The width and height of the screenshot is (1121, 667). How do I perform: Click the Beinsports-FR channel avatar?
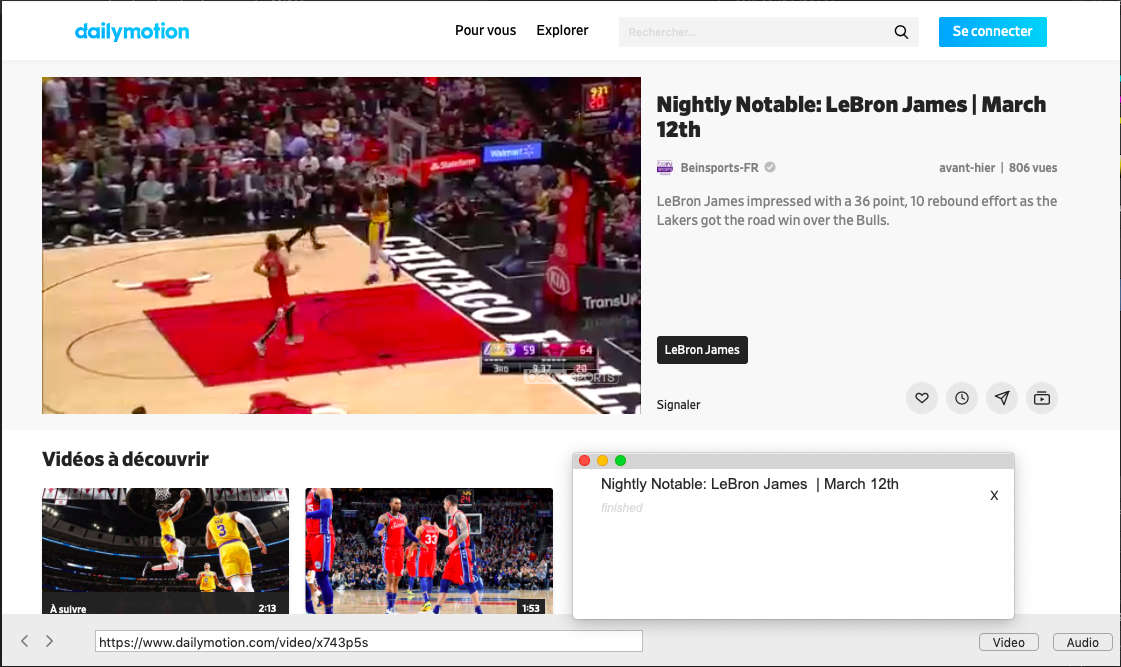click(665, 167)
